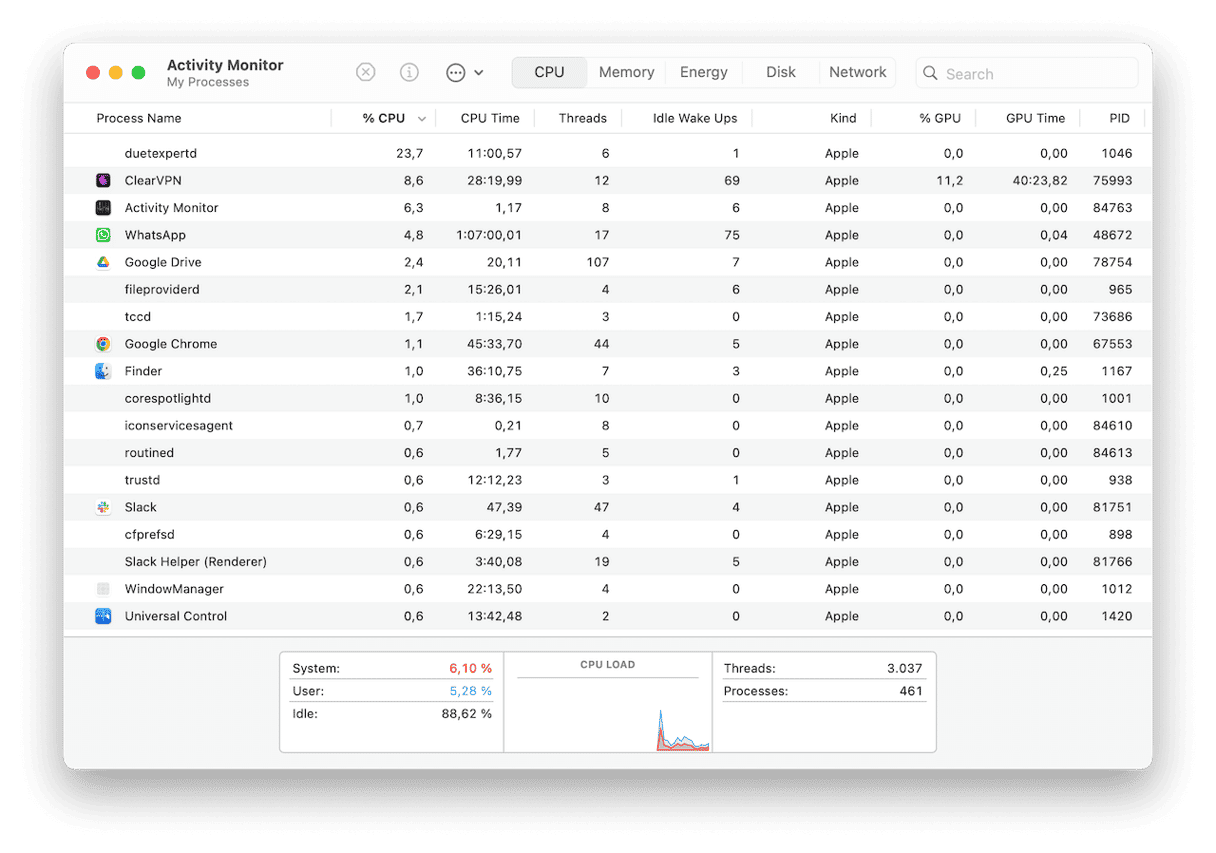Click the cfprefsd process name
The width and height of the screenshot is (1216, 853).
tap(149, 535)
